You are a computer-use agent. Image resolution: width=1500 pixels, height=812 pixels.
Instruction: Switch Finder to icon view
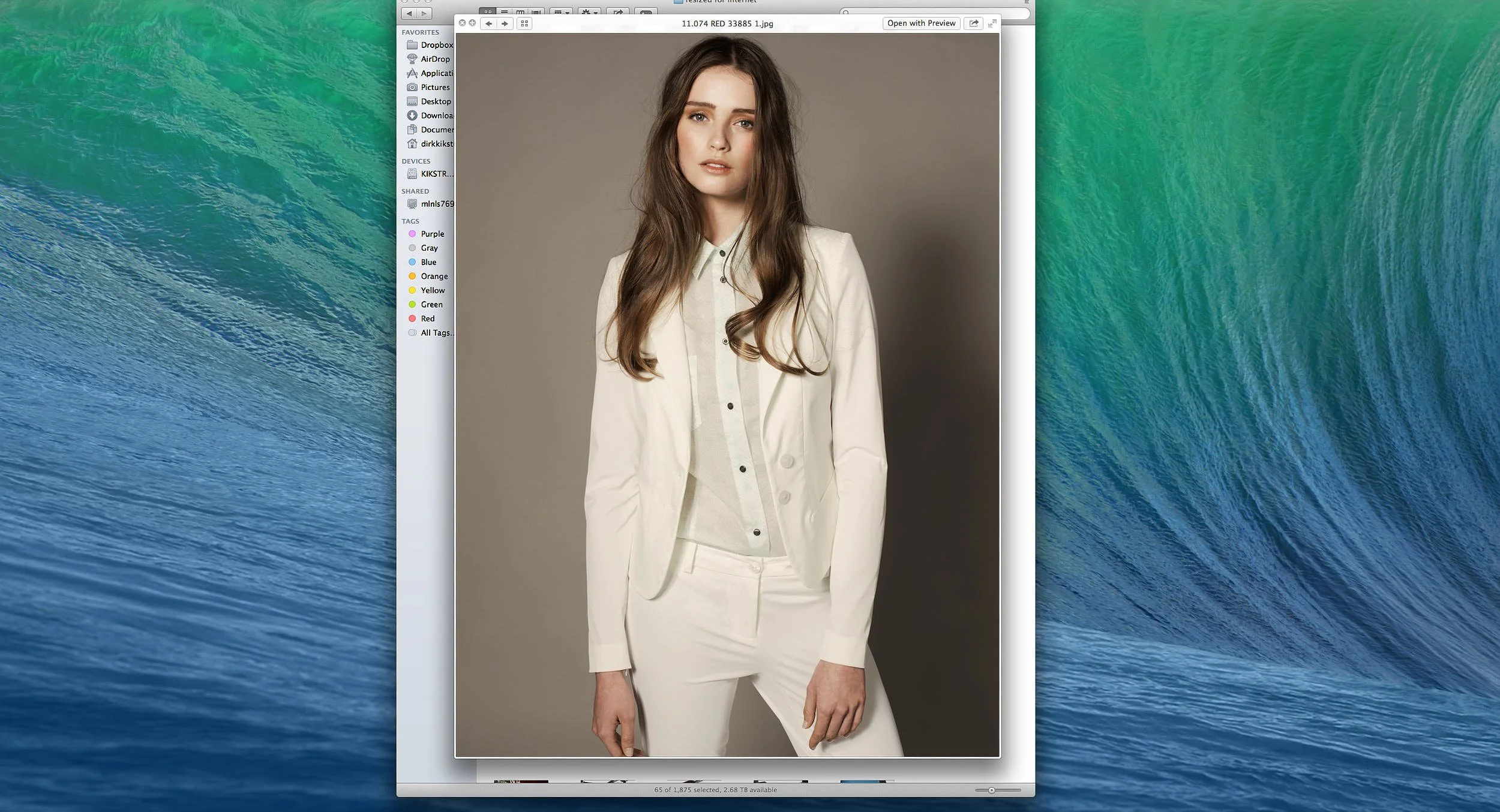(488, 12)
